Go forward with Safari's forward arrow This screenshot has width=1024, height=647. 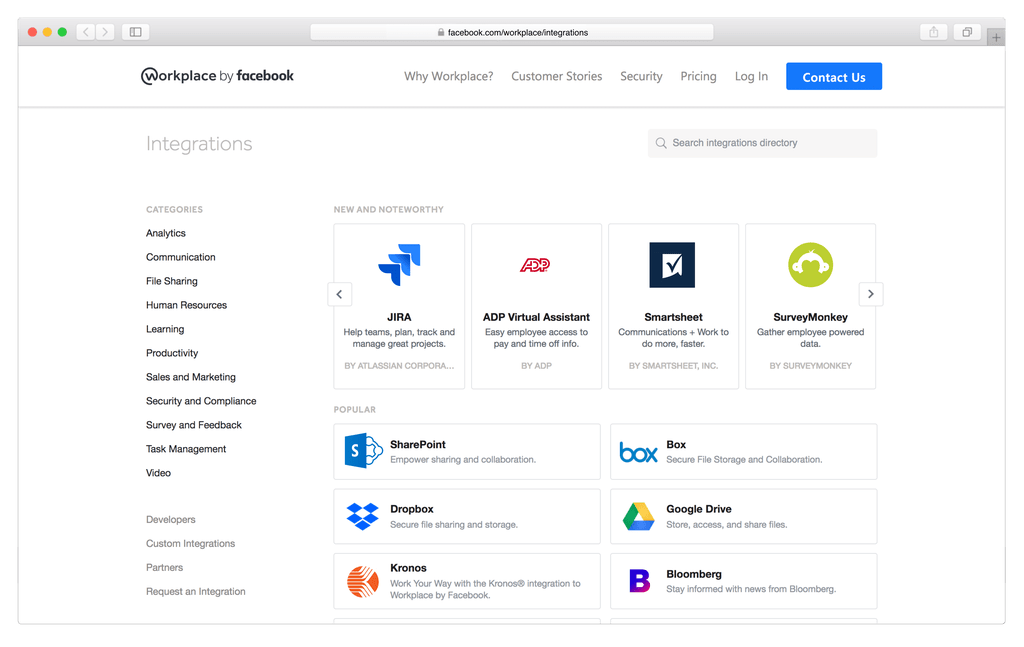tap(105, 32)
